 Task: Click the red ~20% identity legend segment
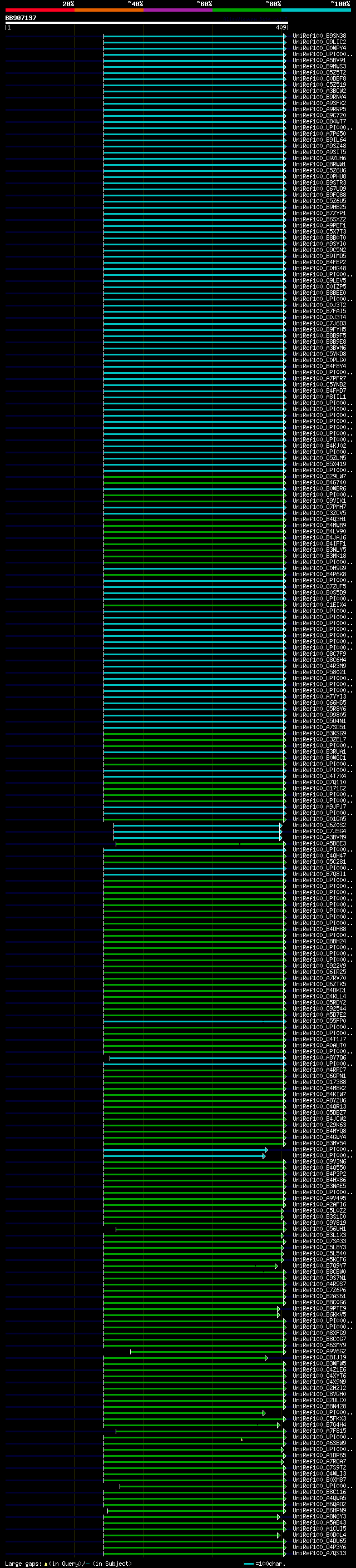(39, 10)
